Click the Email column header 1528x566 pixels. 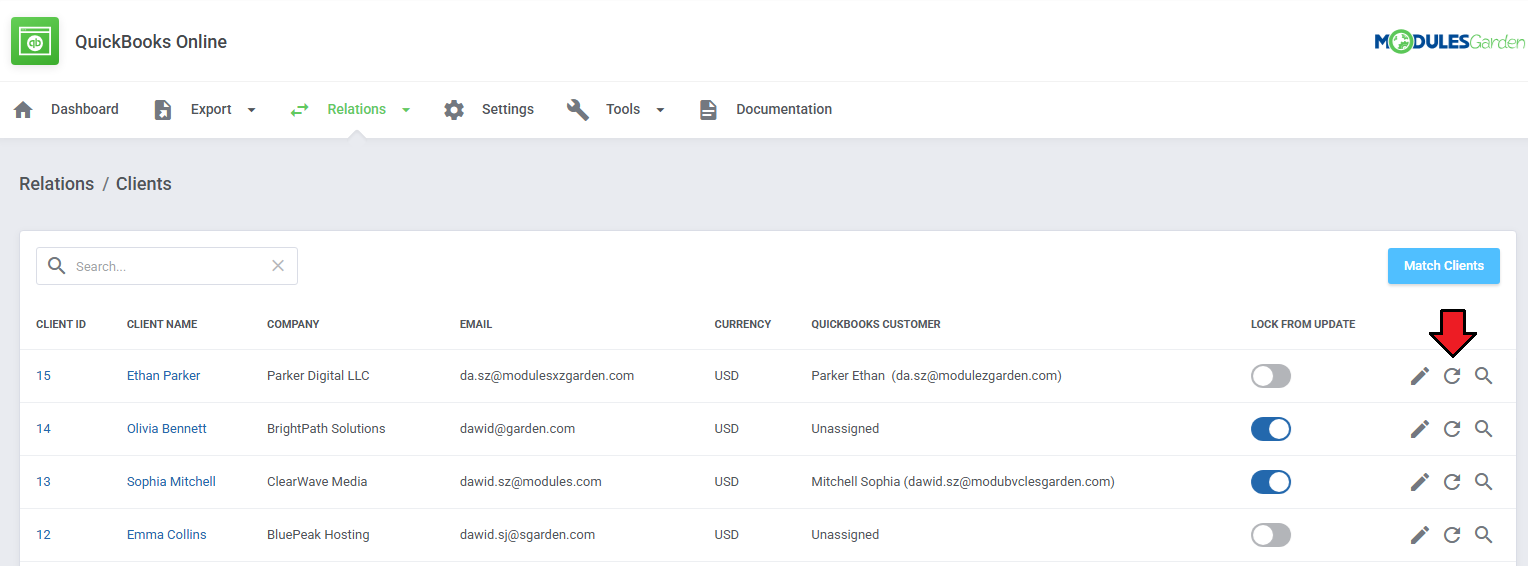click(x=476, y=324)
